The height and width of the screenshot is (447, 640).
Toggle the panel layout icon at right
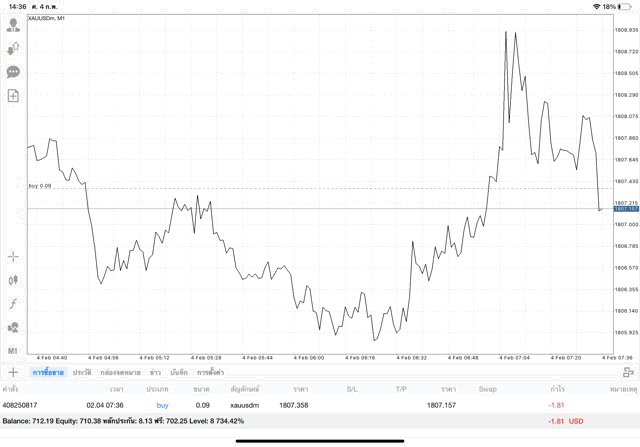[x=628, y=372]
